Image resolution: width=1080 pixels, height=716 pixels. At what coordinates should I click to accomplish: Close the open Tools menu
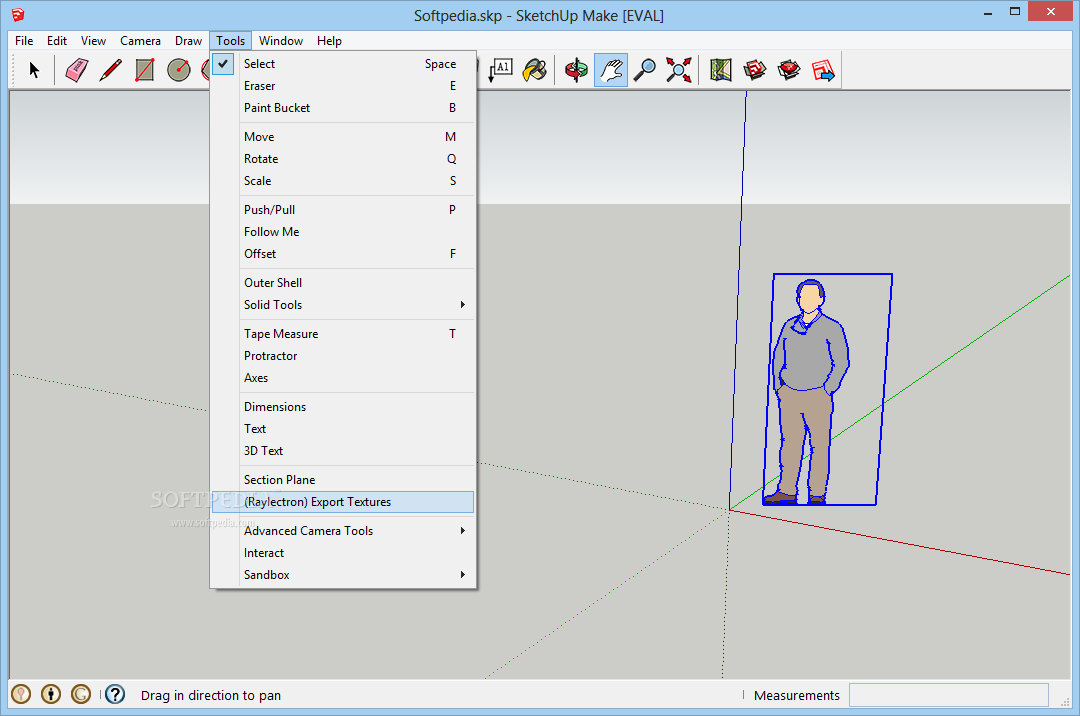(x=230, y=41)
